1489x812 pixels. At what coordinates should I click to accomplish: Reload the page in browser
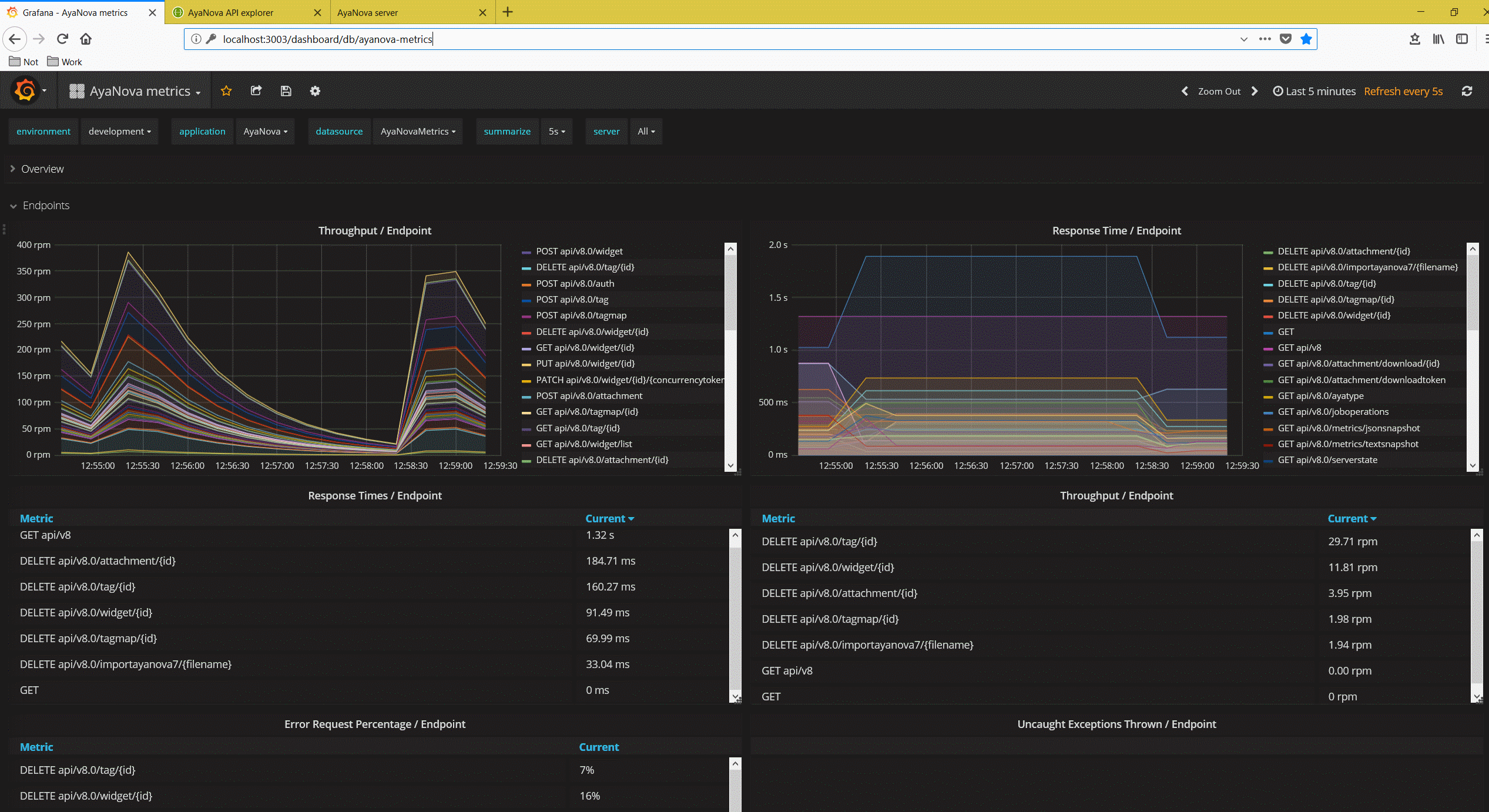pyautogui.click(x=62, y=39)
